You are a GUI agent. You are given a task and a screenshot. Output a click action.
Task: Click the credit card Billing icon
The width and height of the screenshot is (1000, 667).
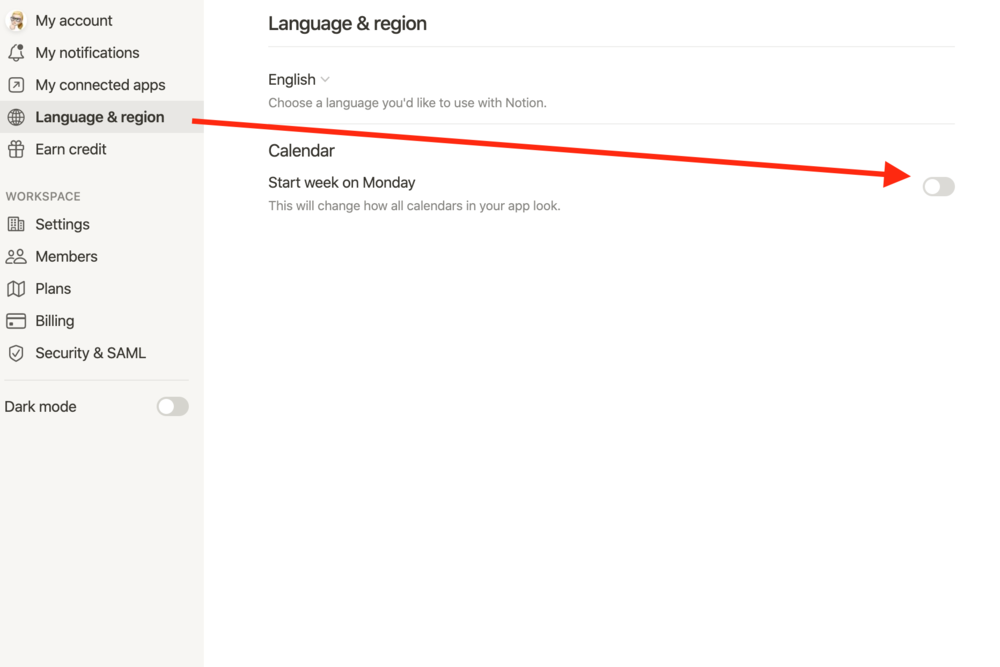click(x=16, y=321)
